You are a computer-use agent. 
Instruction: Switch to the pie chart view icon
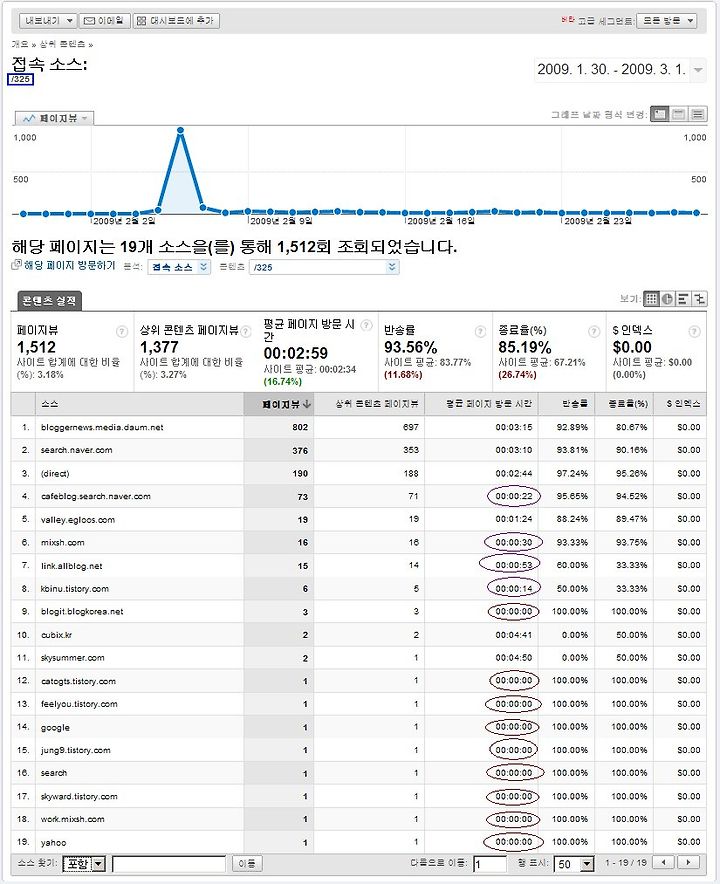point(667,299)
